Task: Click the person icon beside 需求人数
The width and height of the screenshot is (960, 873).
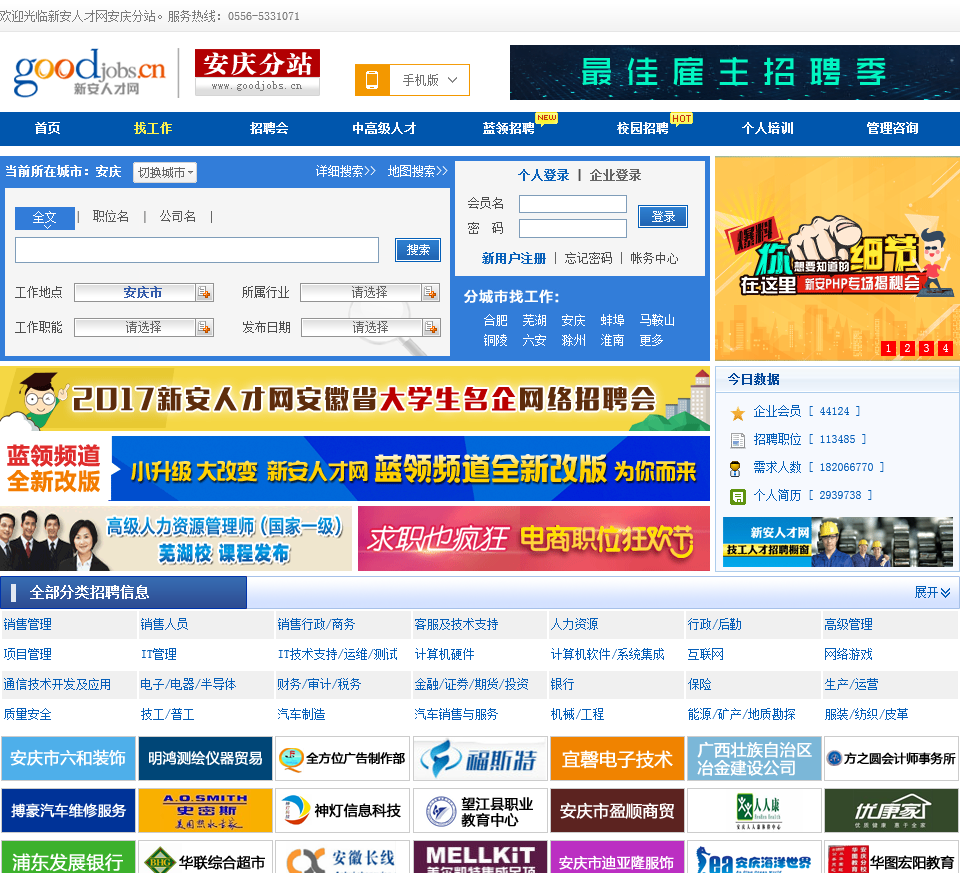Action: point(735,469)
